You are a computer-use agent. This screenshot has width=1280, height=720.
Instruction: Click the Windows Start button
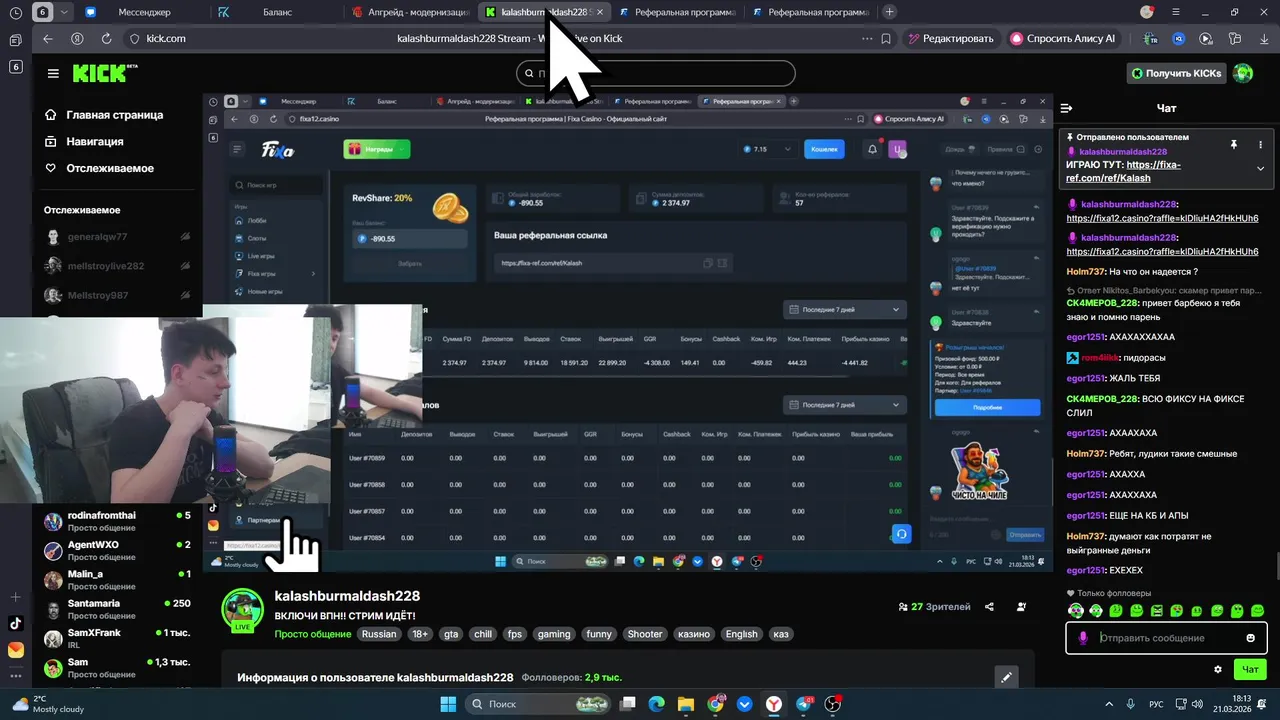coord(448,704)
